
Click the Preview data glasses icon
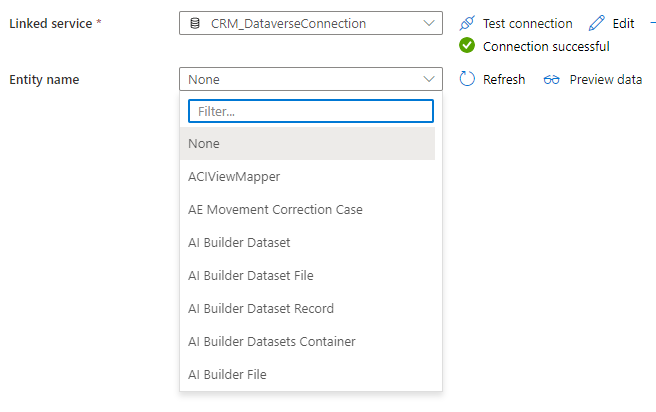[x=551, y=79]
